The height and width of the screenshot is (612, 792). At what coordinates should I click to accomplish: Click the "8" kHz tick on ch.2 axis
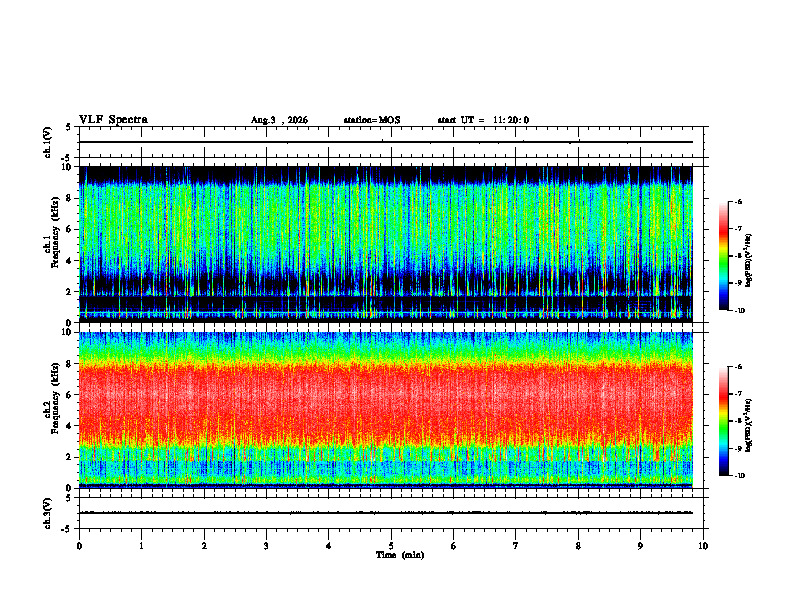(x=70, y=364)
